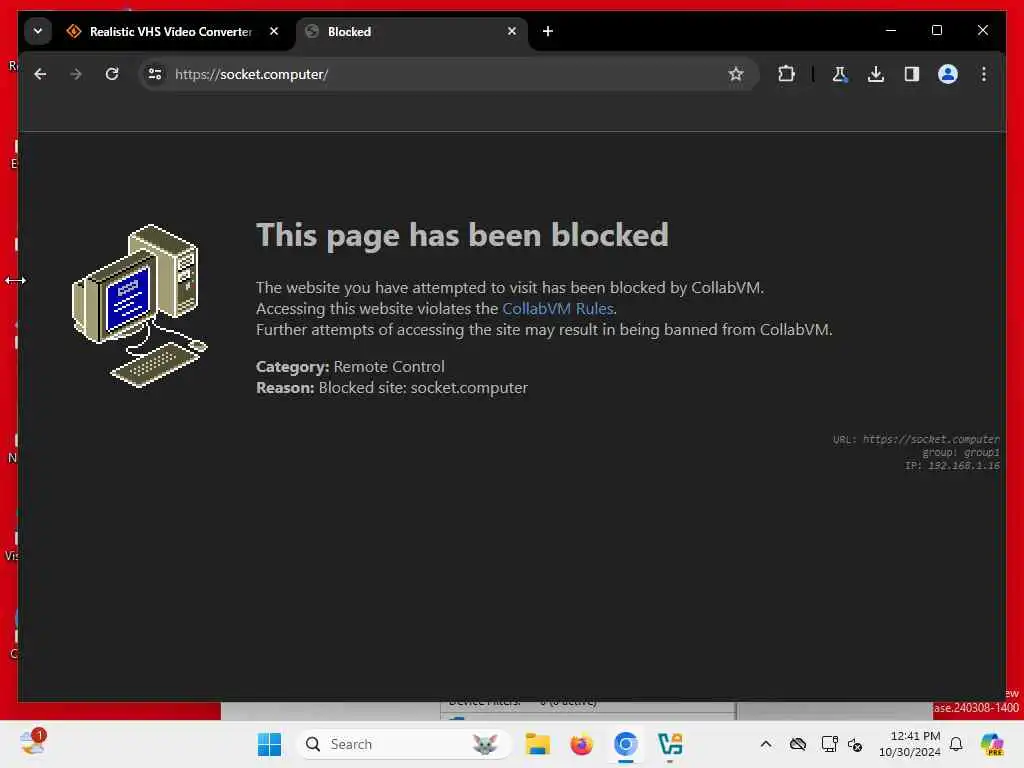Reload the current page
Viewport: 1024px width, 768px height.
(x=112, y=74)
